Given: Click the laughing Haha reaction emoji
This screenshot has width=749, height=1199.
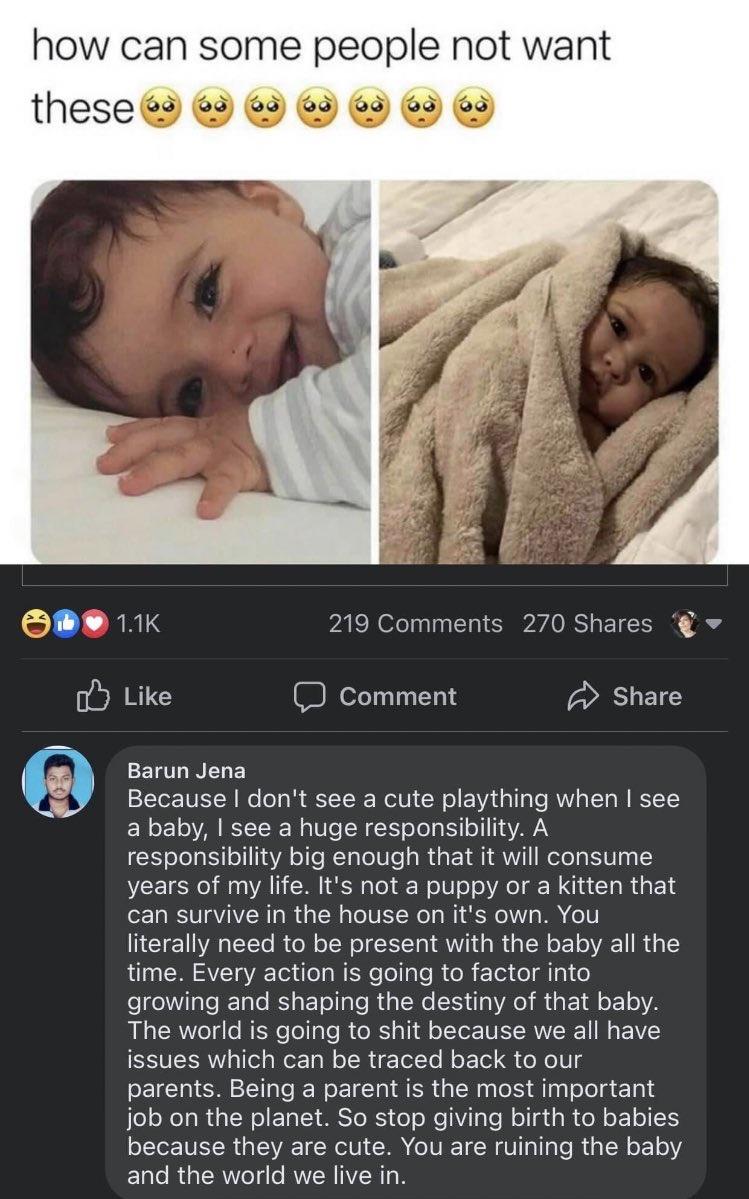Looking at the screenshot, I should tap(36, 624).
